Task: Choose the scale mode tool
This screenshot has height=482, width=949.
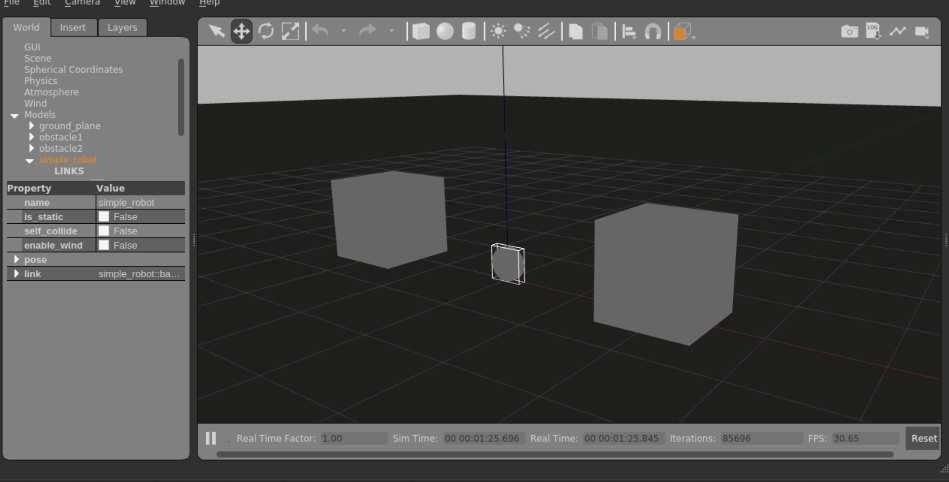Action: (291, 31)
